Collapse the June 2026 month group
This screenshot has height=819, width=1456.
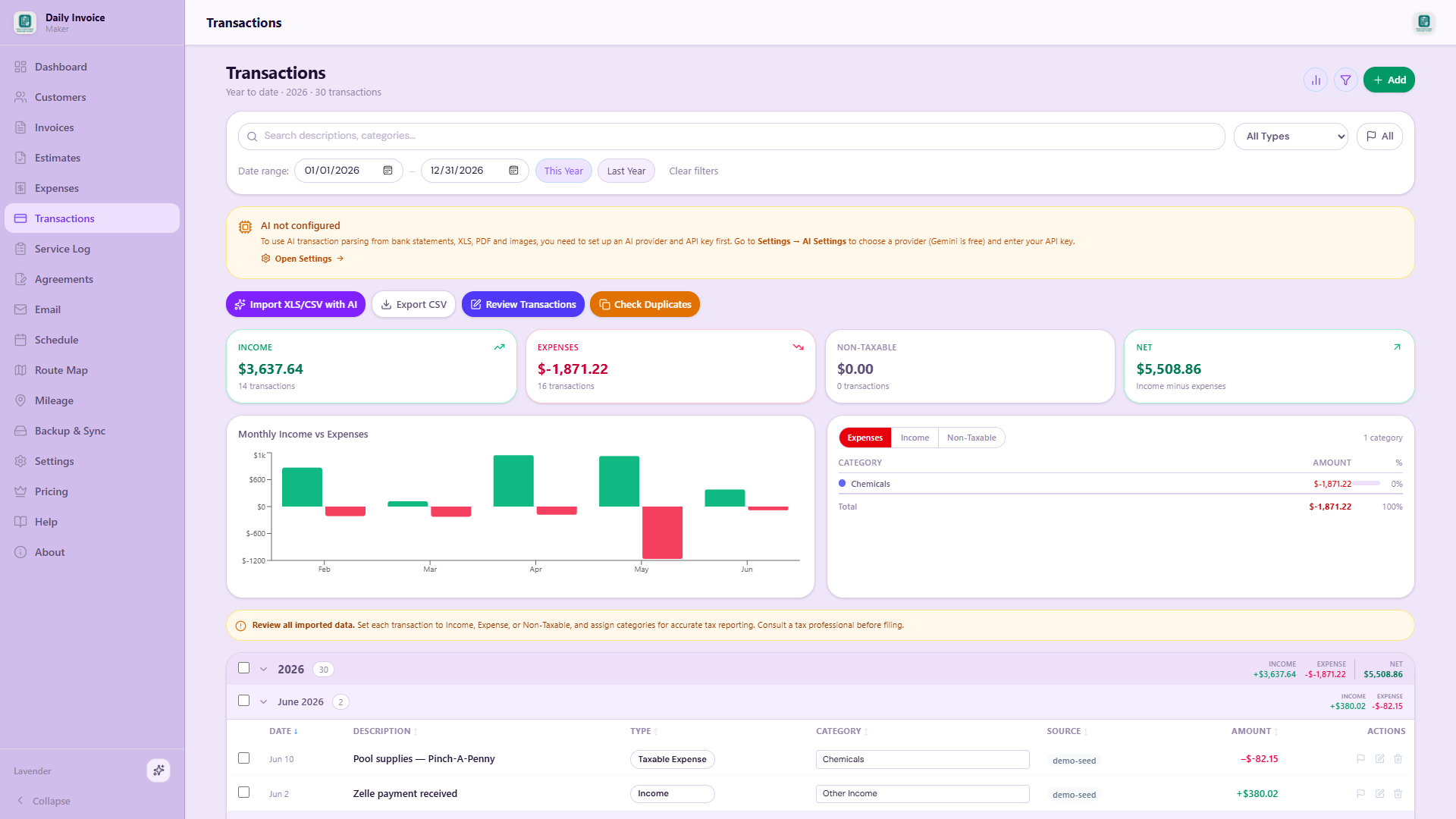pyautogui.click(x=263, y=701)
